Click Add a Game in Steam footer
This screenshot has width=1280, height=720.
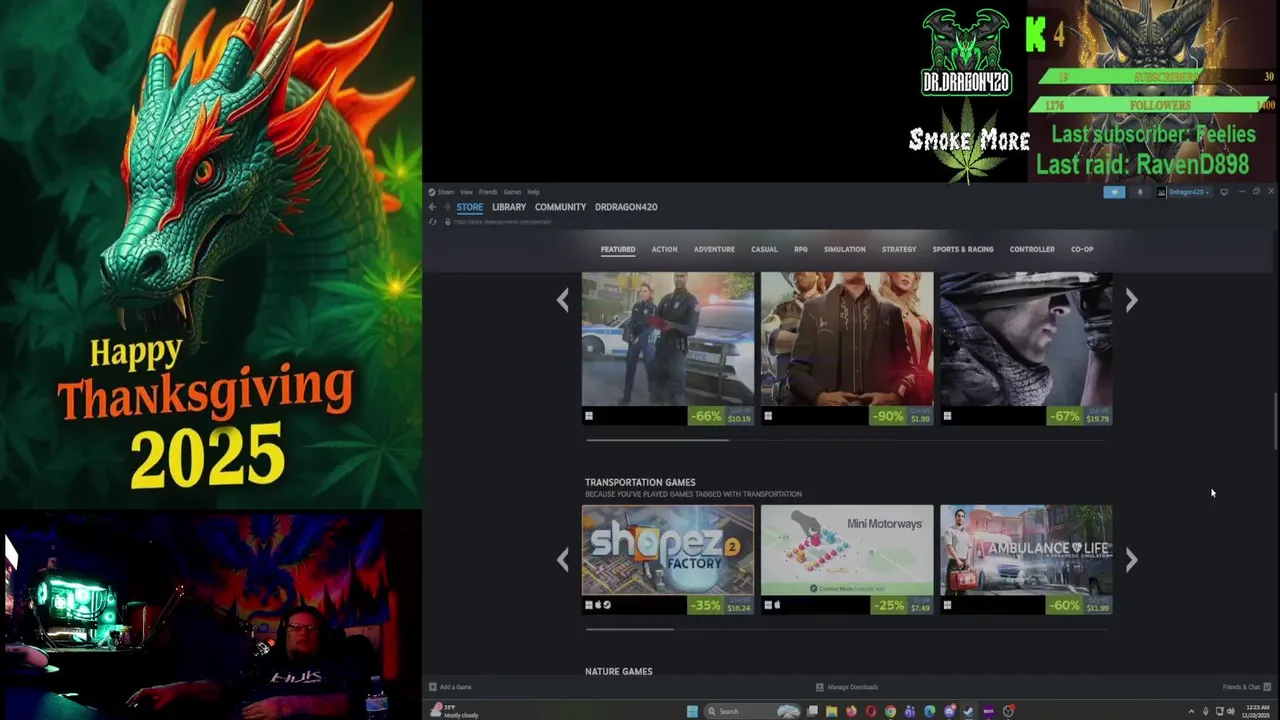pyautogui.click(x=450, y=687)
